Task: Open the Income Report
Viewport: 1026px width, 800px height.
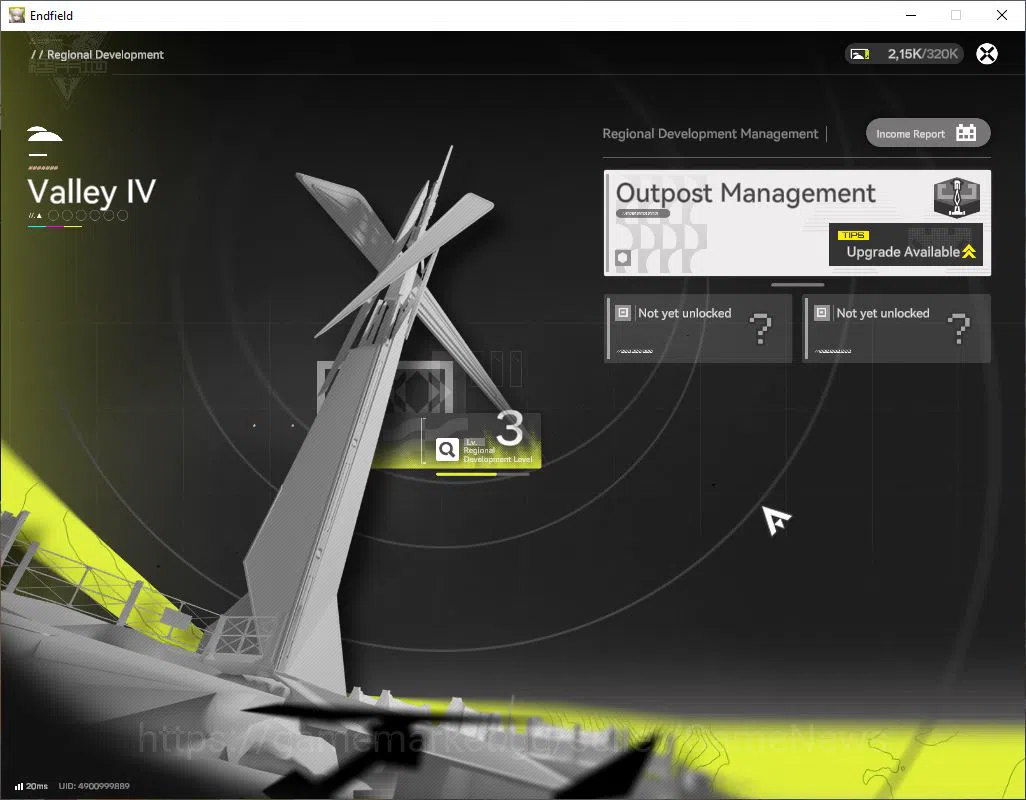Action: click(928, 133)
